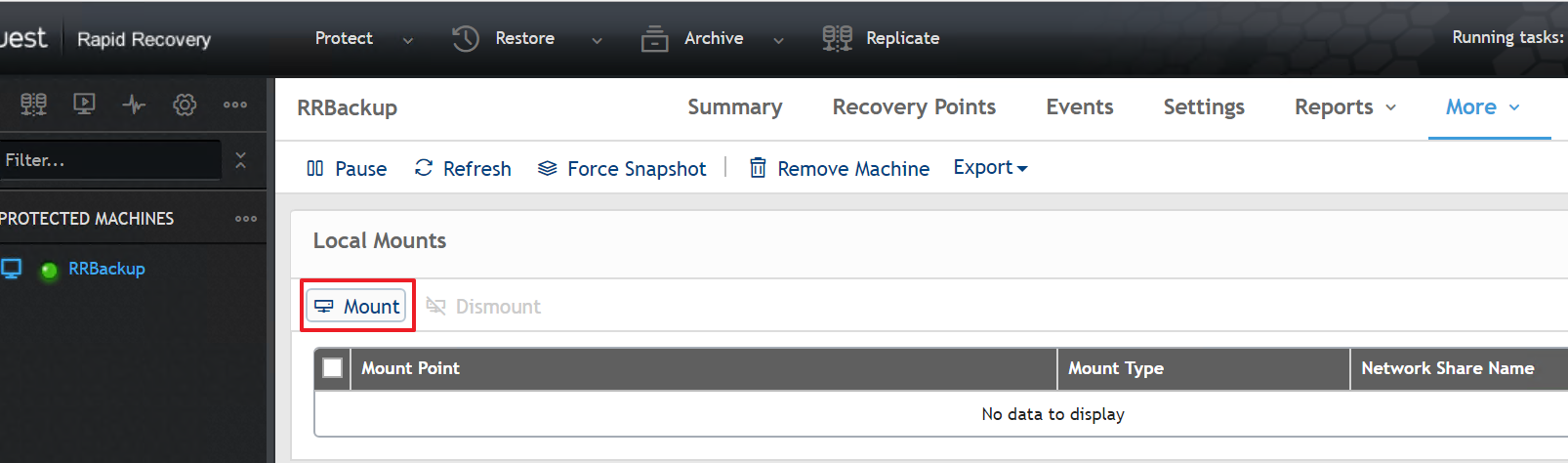The height and width of the screenshot is (463, 1568).
Task: Go to the Events tab
Action: 1079,107
